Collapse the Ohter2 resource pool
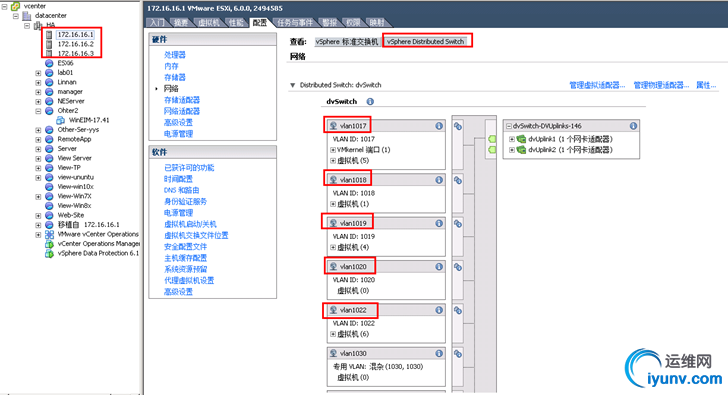The image size is (728, 395). tap(38, 111)
